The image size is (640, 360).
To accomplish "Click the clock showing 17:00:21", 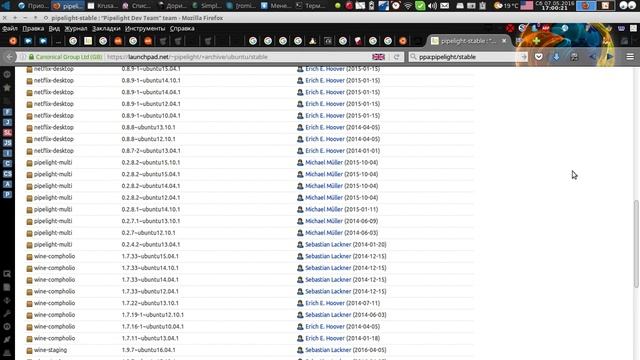I will click(555, 8).
